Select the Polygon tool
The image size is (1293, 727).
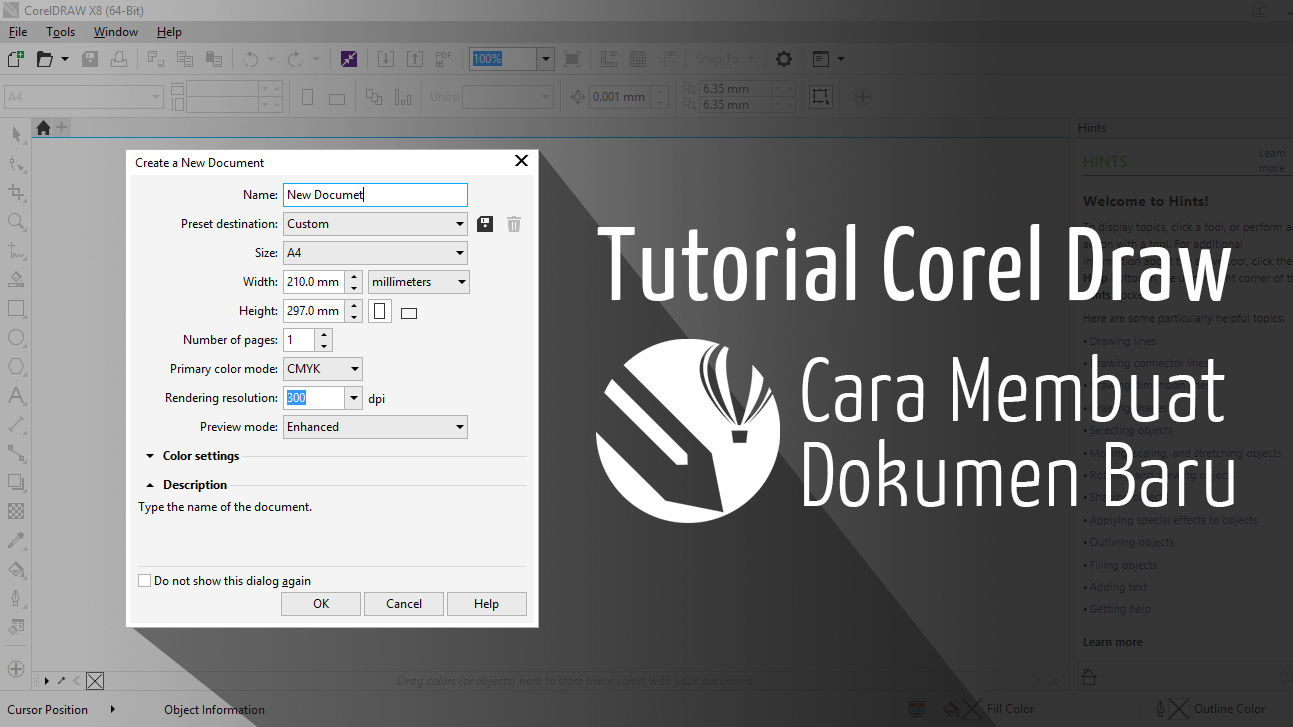click(16, 367)
